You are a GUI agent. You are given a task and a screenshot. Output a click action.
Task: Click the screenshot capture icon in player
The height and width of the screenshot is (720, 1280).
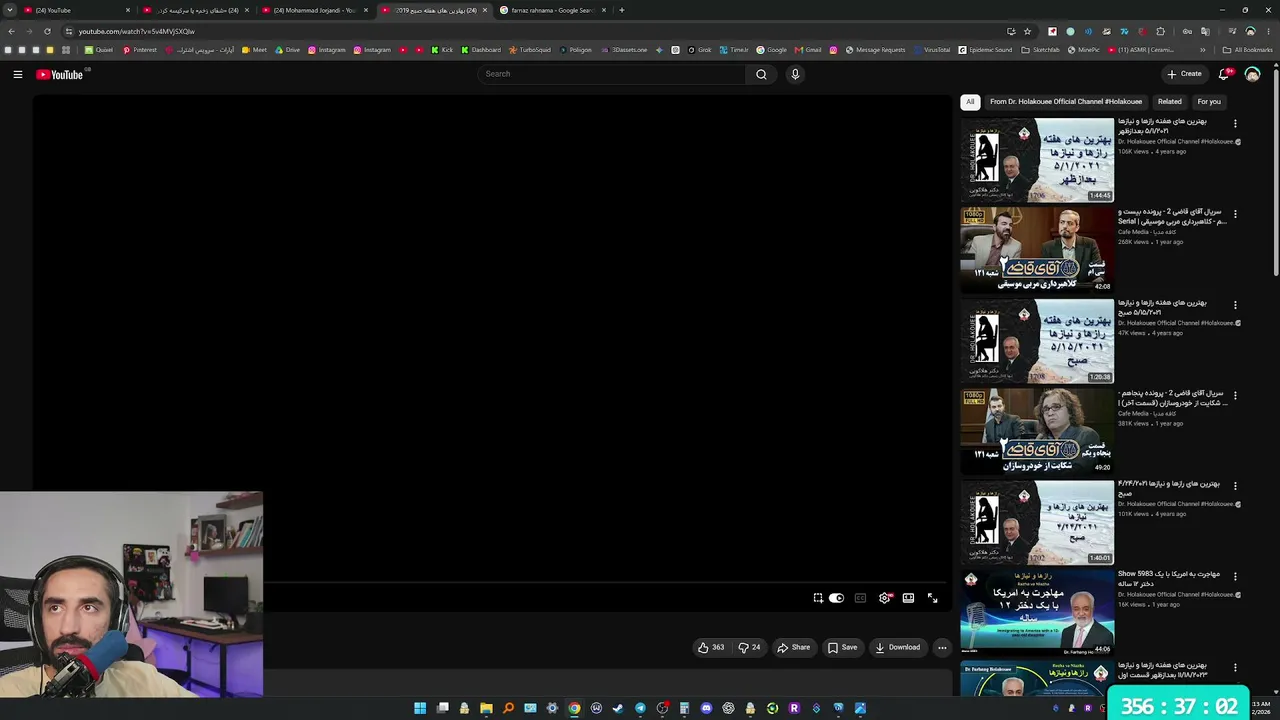tap(818, 598)
